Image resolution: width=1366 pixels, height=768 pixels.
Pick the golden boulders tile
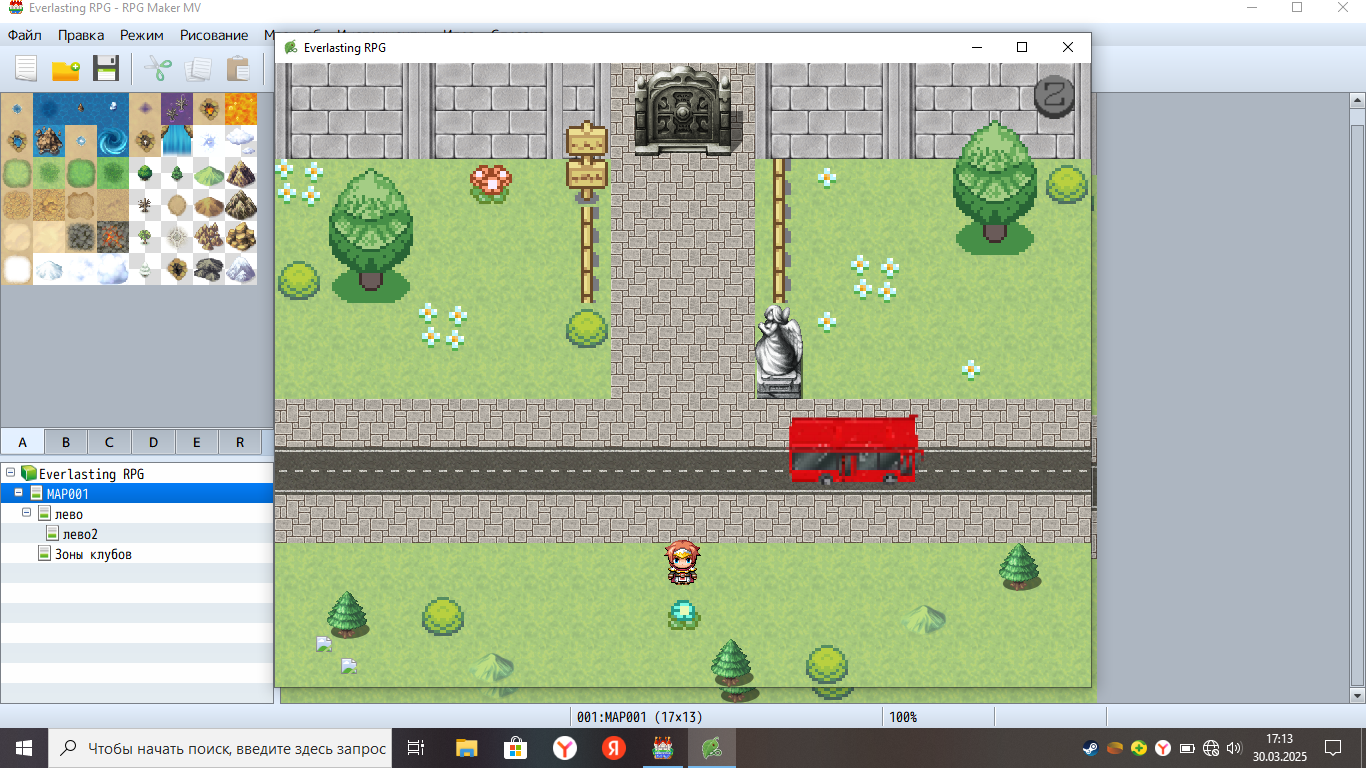(x=241, y=237)
